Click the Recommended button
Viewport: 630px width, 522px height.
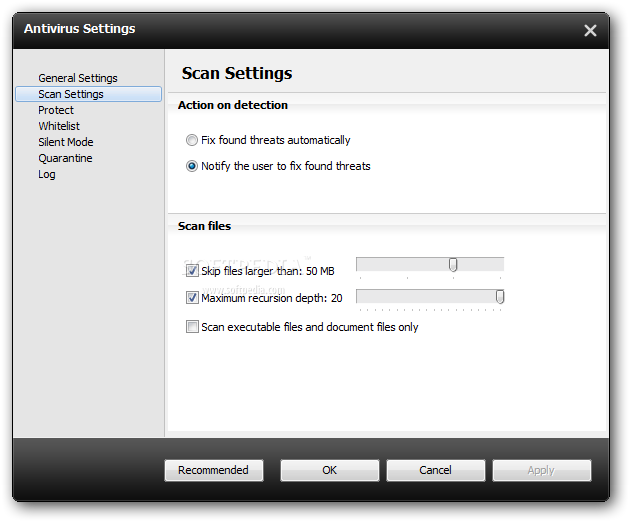click(x=214, y=470)
